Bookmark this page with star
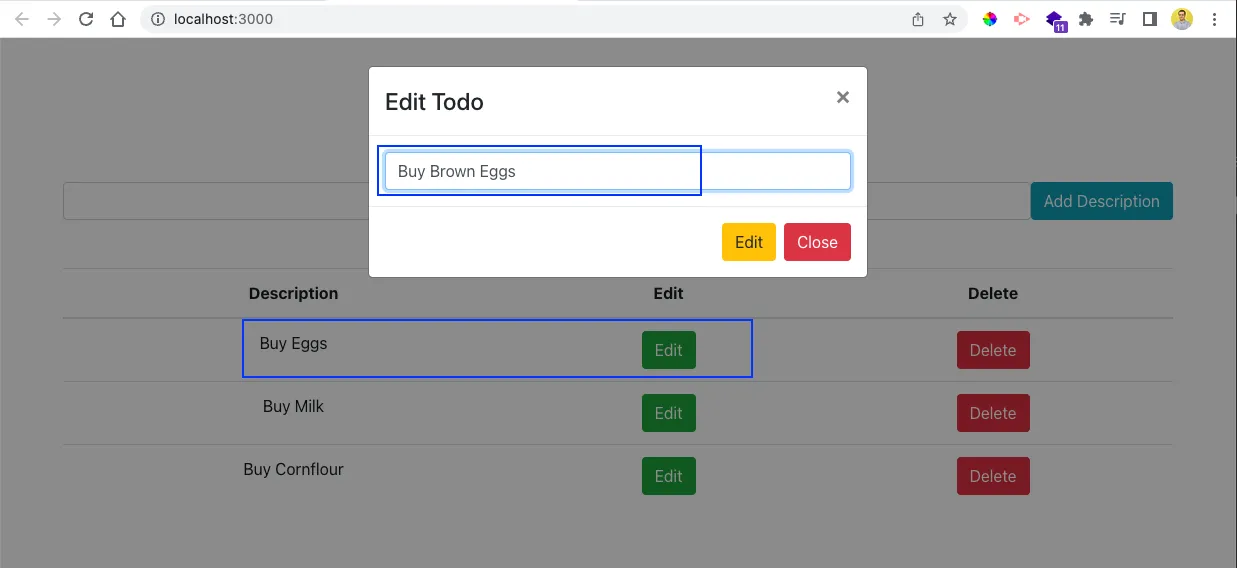Viewport: 1237px width, 568px height. coord(950,19)
